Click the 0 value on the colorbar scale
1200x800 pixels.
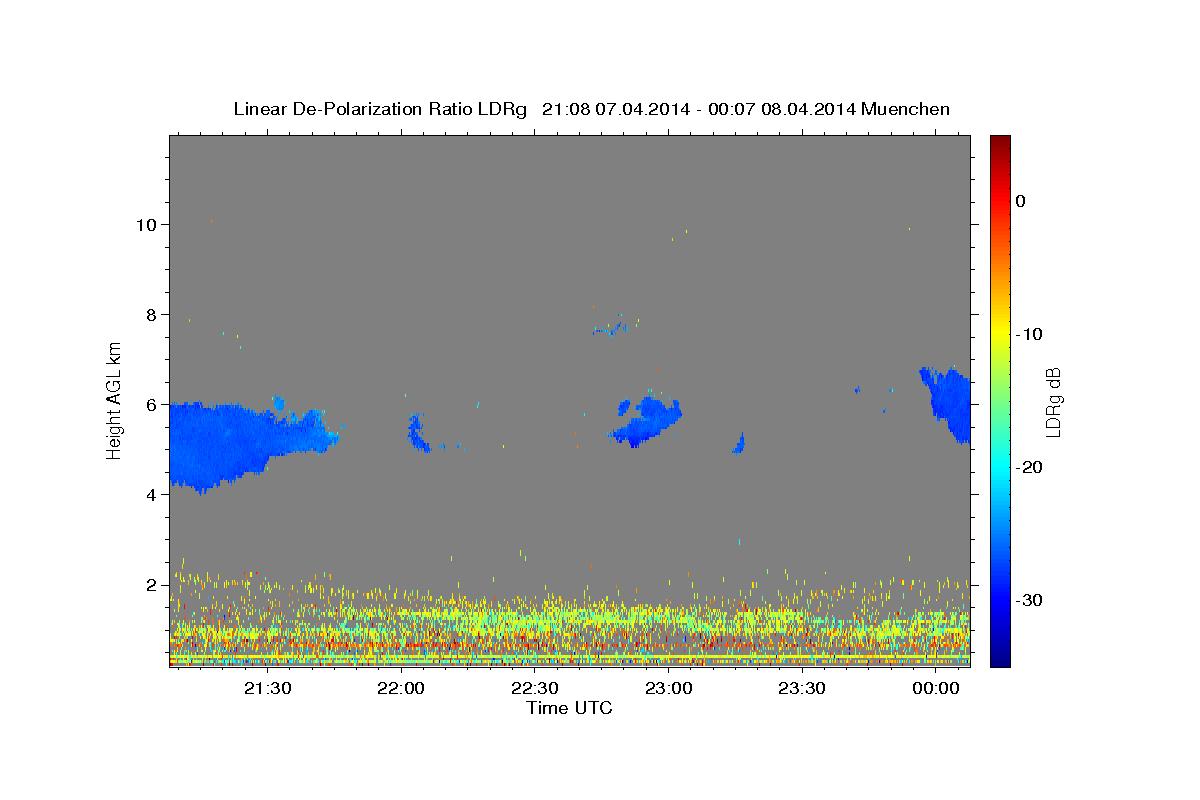click(1020, 201)
